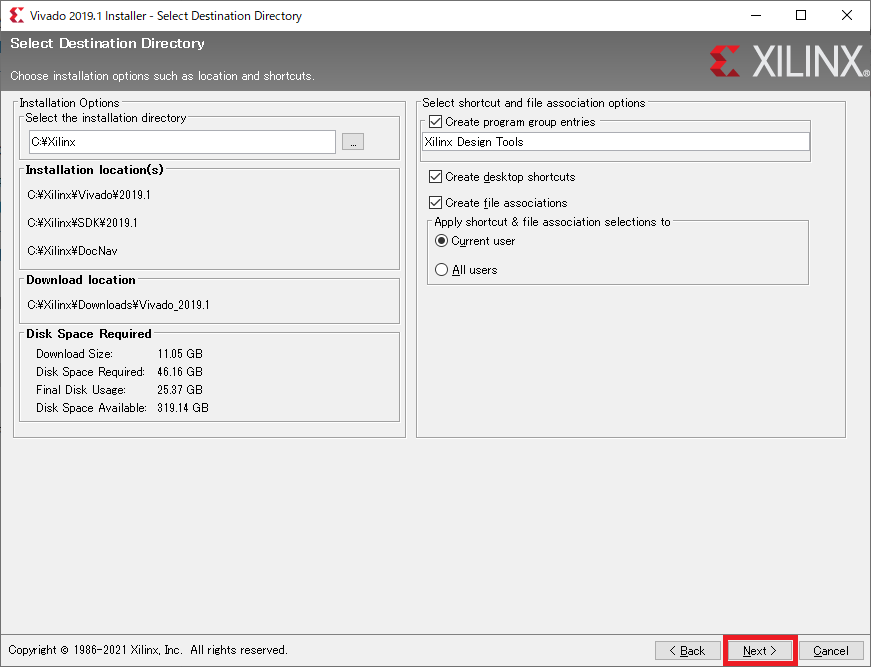
Task: Go back with the Back button
Action: pos(687,651)
